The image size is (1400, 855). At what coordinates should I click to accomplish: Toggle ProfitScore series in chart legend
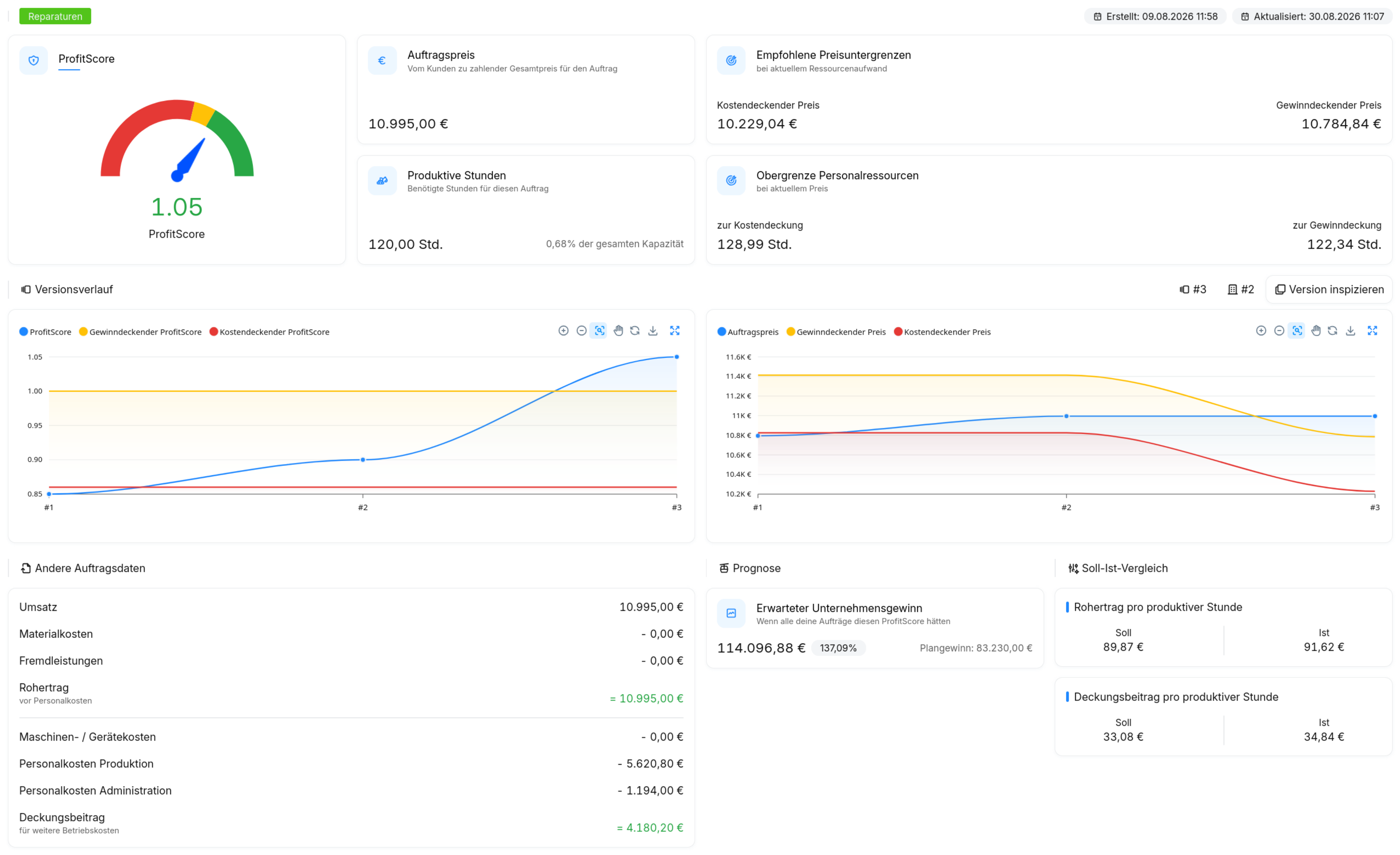pos(46,332)
